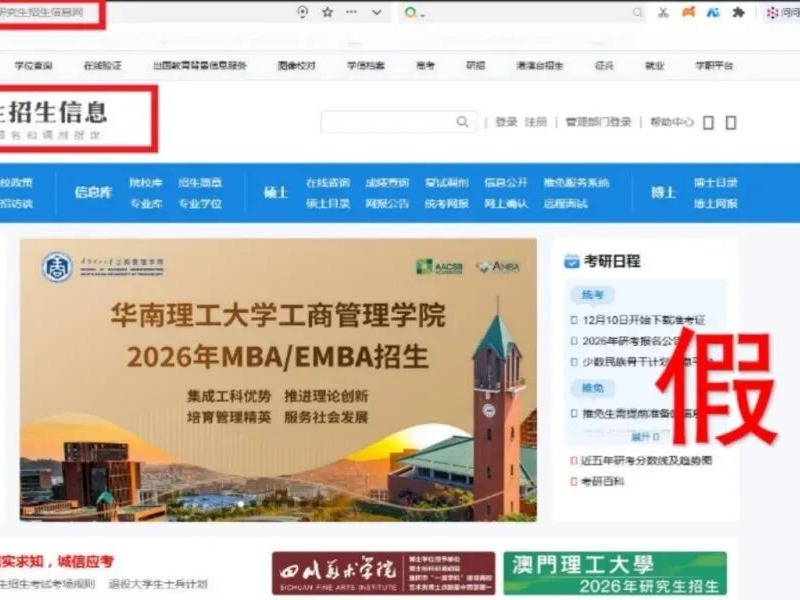This screenshot has width=800, height=600.
Task: Open 推免服务系统 in the blue navigation bar
Action: click(577, 182)
